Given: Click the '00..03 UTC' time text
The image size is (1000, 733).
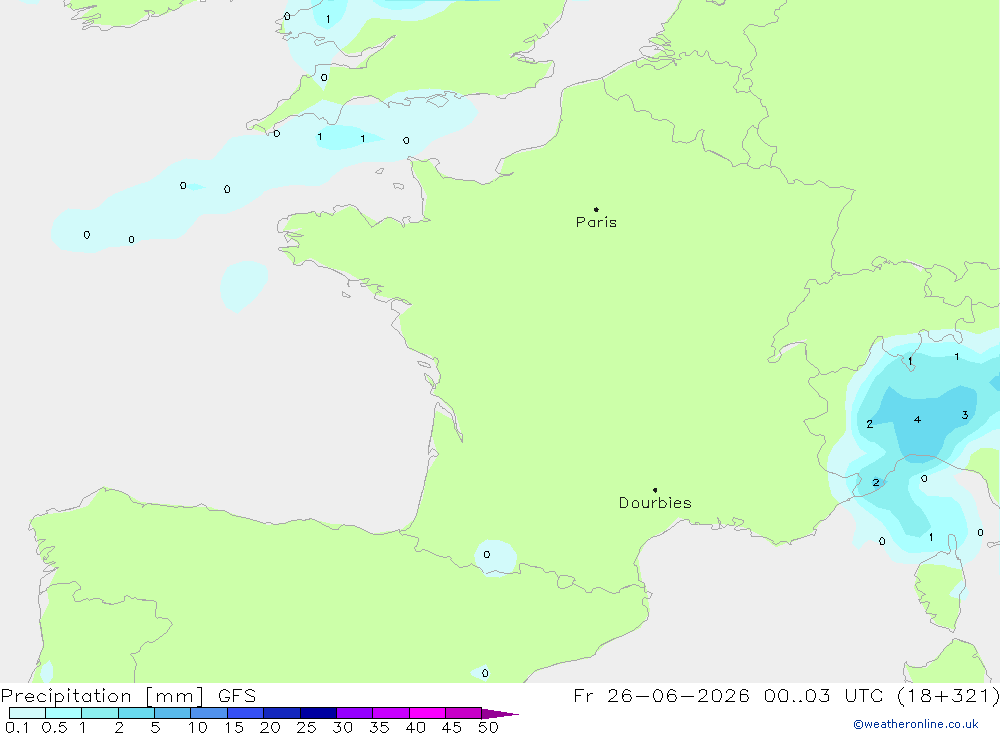Looking at the screenshot, I should click(x=822, y=695).
